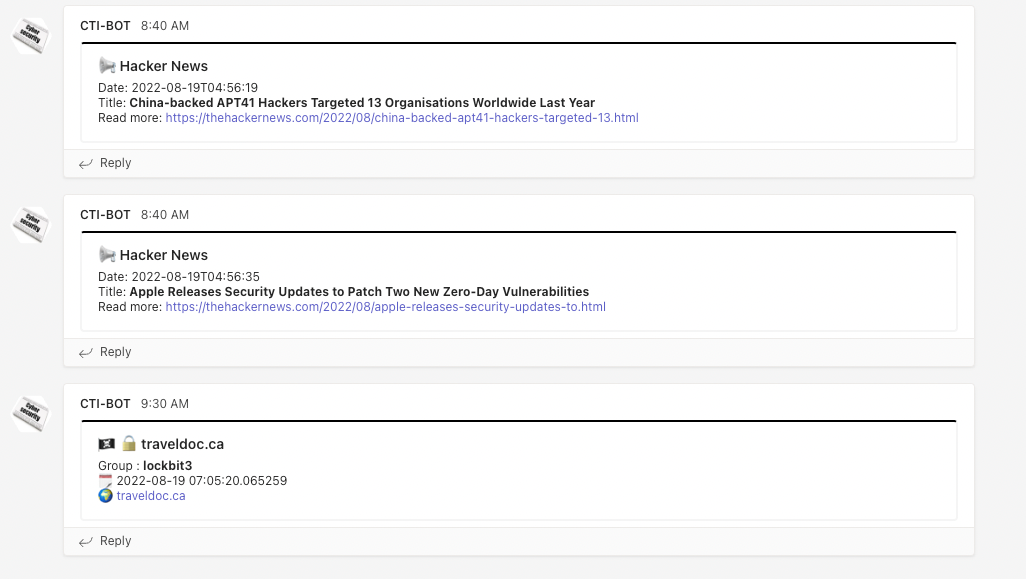Open the traveldoc.ca hyperlink
Image resolution: width=1026 pixels, height=579 pixels.
coord(151,496)
